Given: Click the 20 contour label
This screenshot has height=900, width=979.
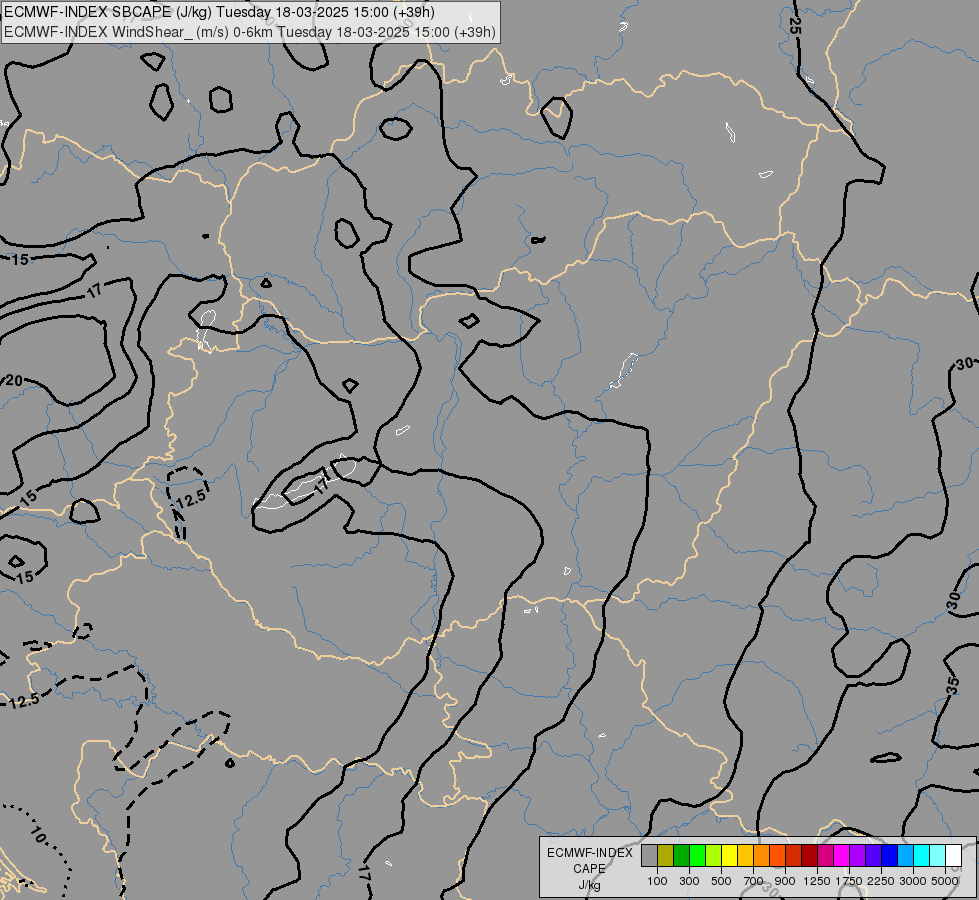Looking at the screenshot, I should coord(14,380).
